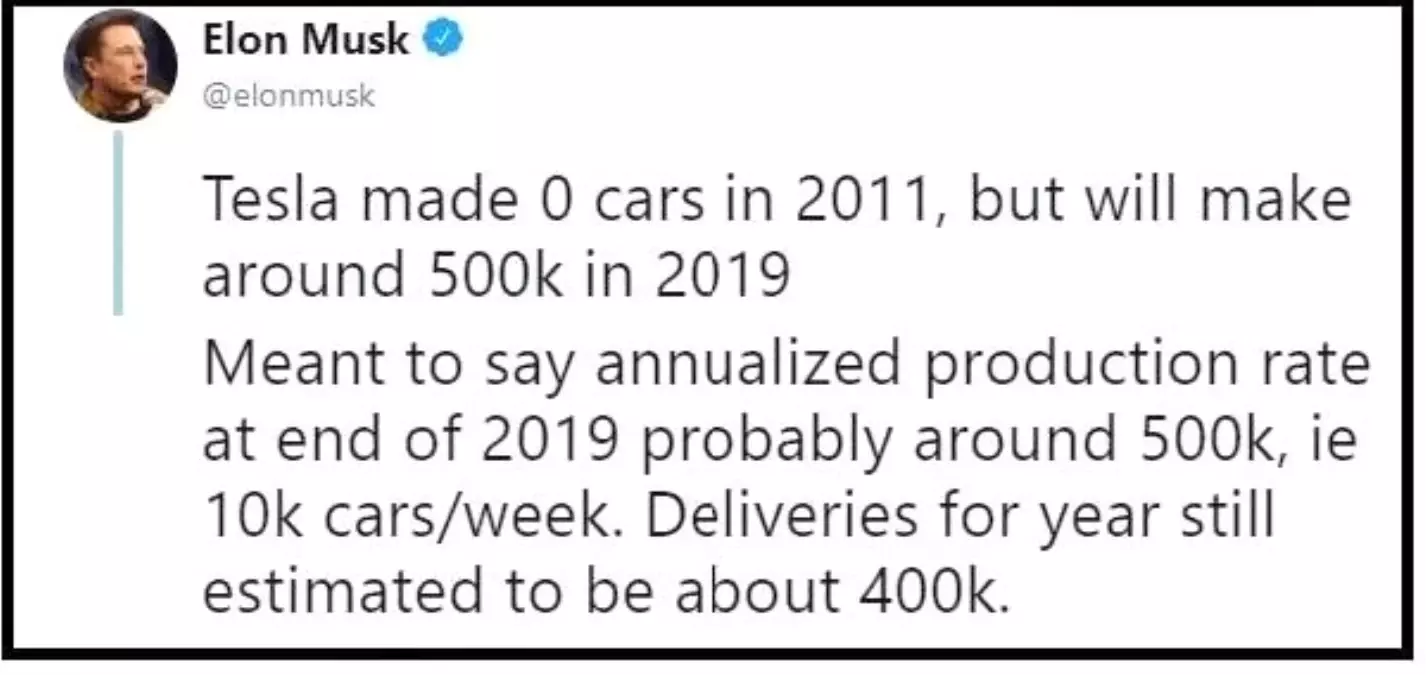Click the vertical thread line below the avatar
The height and width of the screenshot is (675, 1426).
click(x=118, y=222)
